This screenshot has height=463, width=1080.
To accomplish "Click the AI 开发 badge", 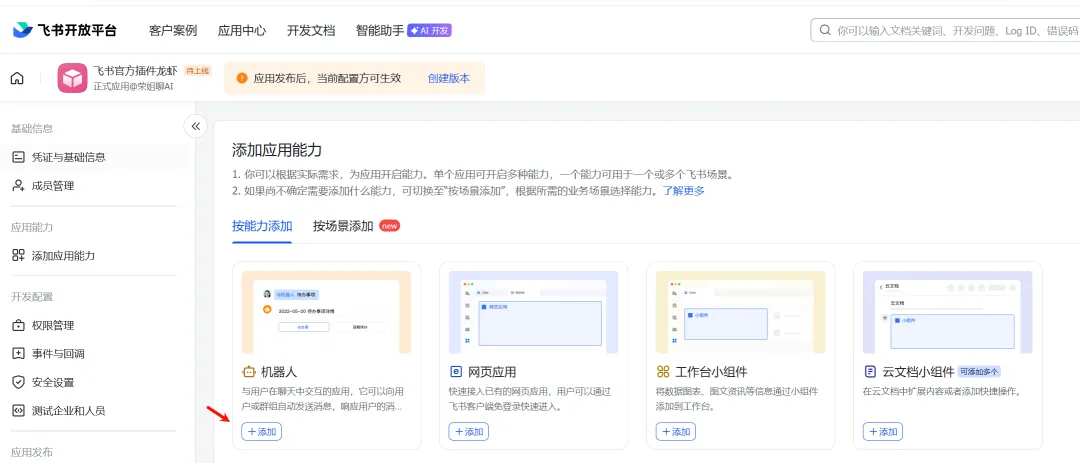I will click(x=429, y=30).
